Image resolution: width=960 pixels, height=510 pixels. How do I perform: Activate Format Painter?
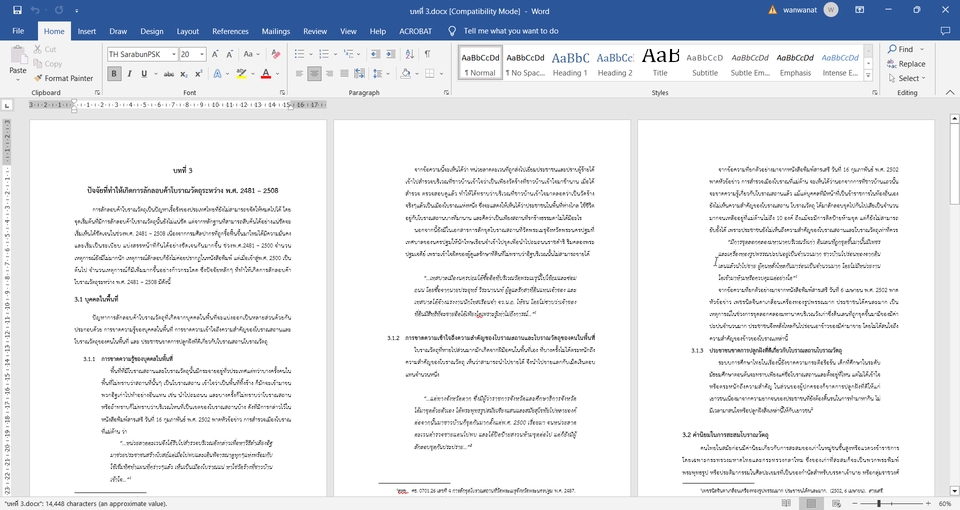pyautogui.click(x=64, y=78)
